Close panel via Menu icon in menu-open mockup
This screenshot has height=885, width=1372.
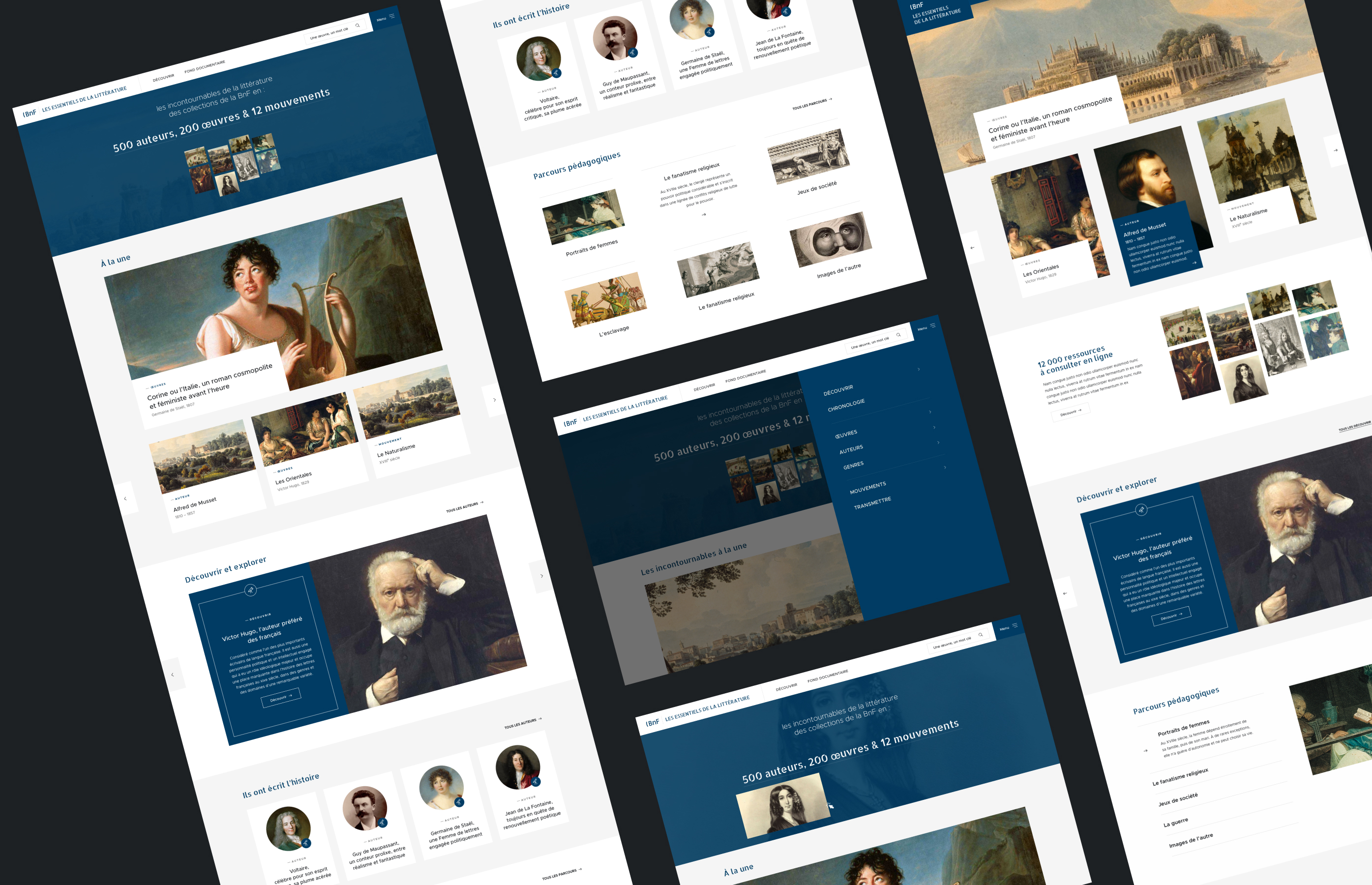933,325
